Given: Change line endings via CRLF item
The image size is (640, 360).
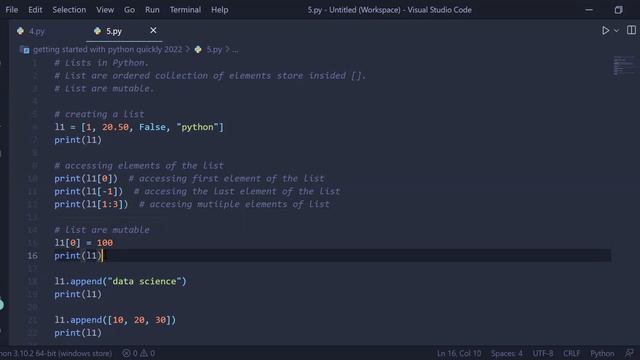Looking at the screenshot, I should [571, 353].
